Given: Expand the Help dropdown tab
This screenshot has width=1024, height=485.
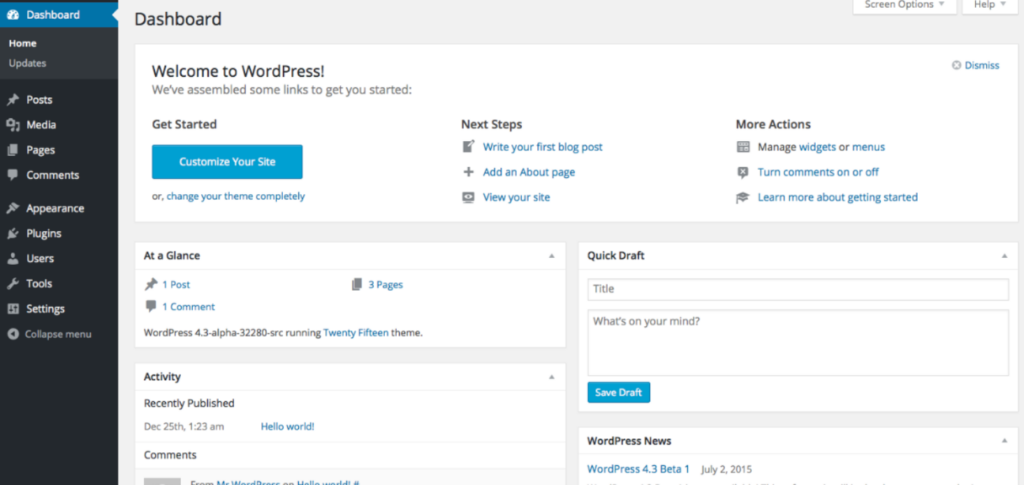Looking at the screenshot, I should [985, 5].
